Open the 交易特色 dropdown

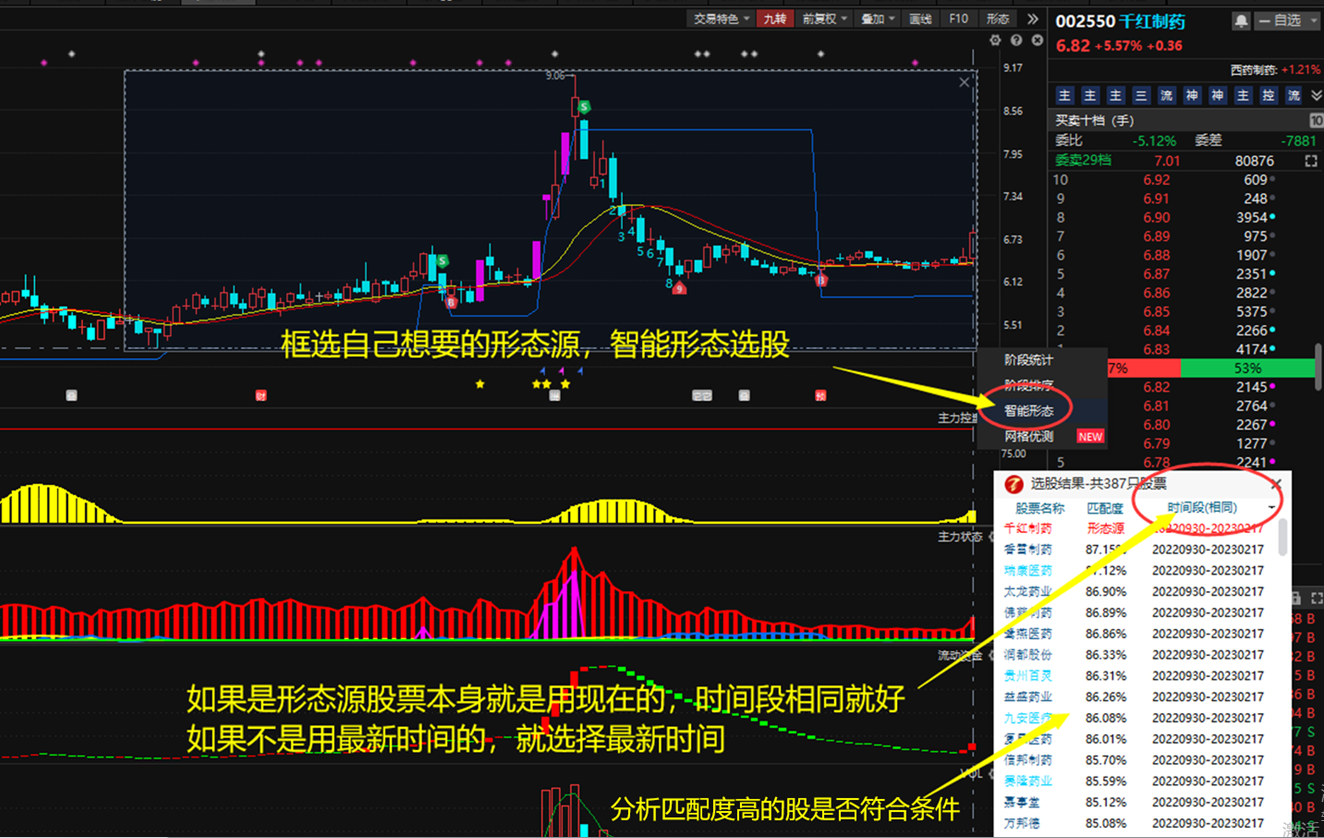[x=721, y=19]
